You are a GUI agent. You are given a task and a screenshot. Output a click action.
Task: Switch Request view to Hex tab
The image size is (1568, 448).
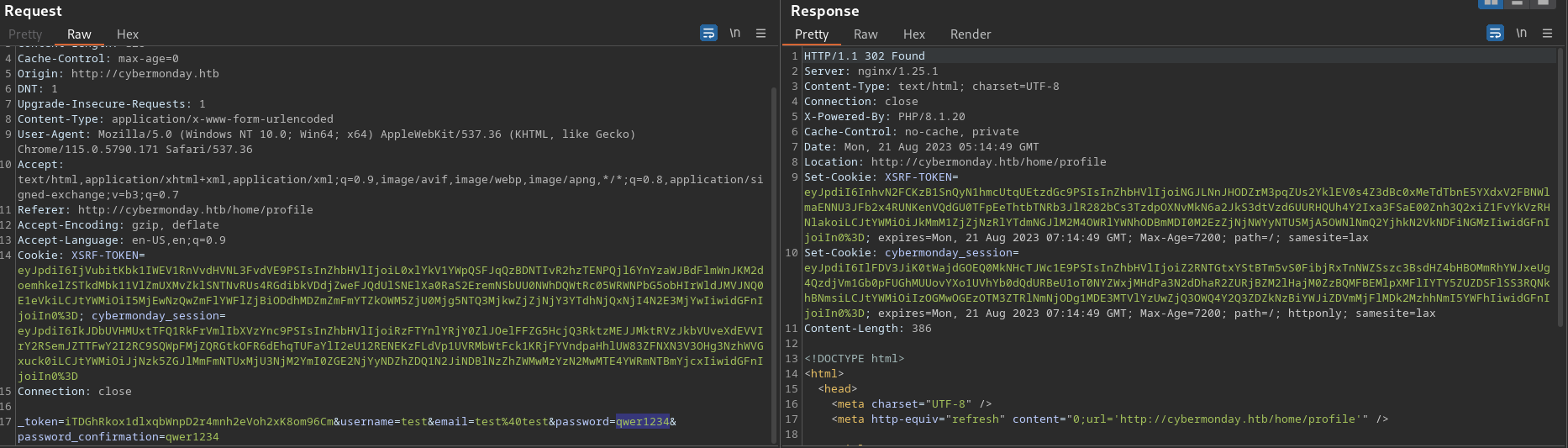[128, 34]
